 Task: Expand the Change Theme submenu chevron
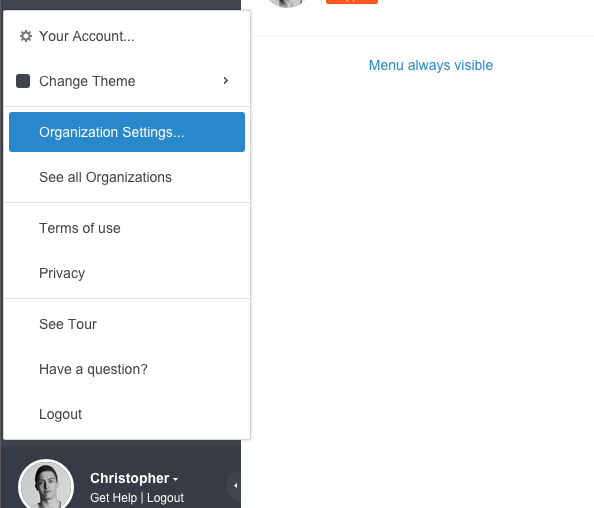(x=226, y=81)
